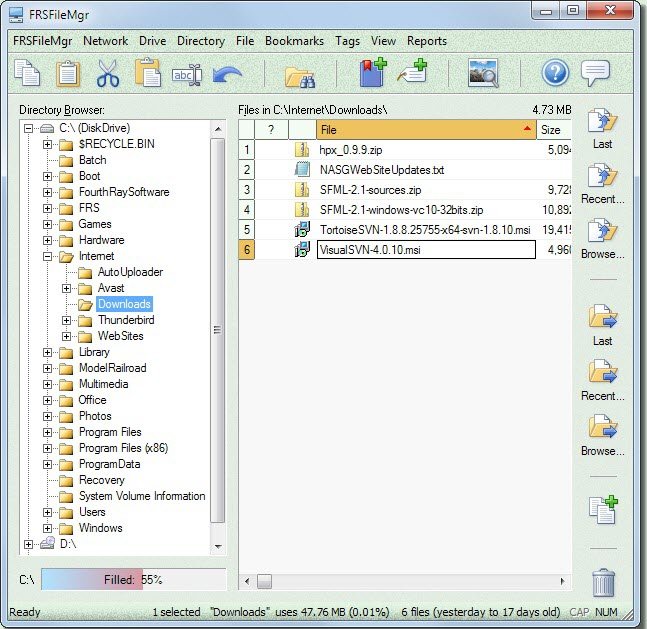Select the Downloads folder in tree
This screenshot has height=629, width=647.
(124, 304)
